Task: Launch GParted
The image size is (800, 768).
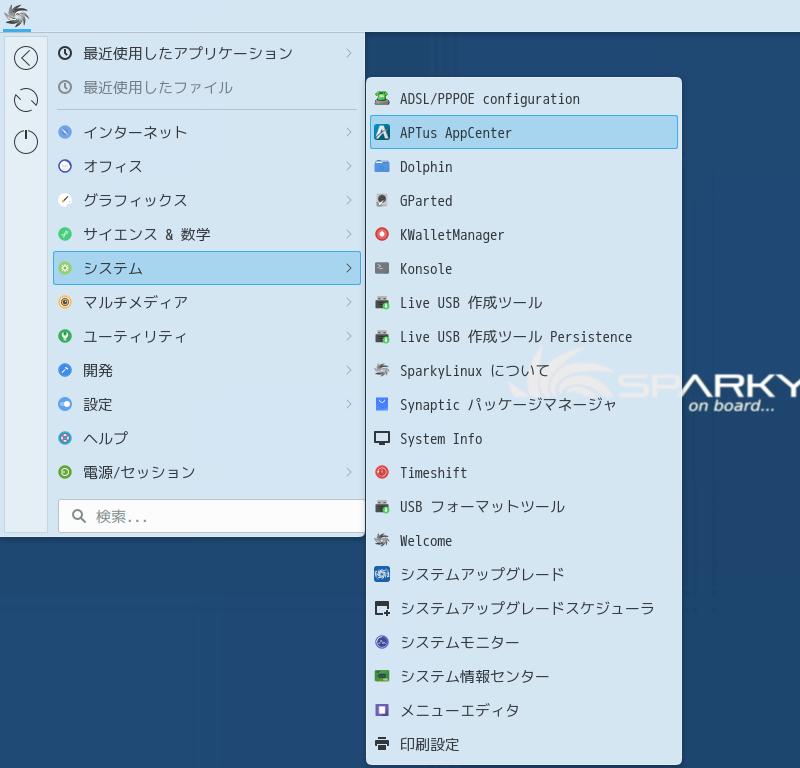Action: [x=524, y=201]
